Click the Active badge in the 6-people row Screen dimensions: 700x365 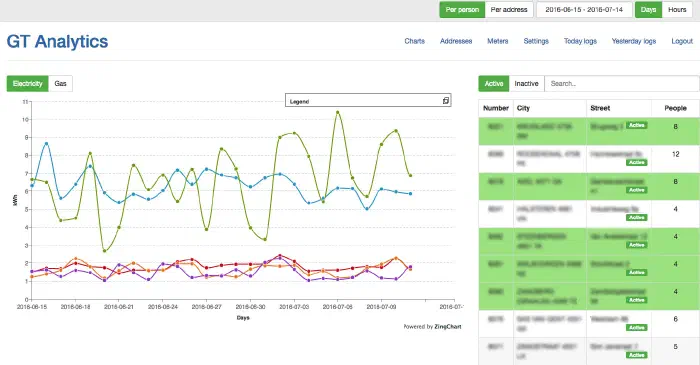point(637,328)
